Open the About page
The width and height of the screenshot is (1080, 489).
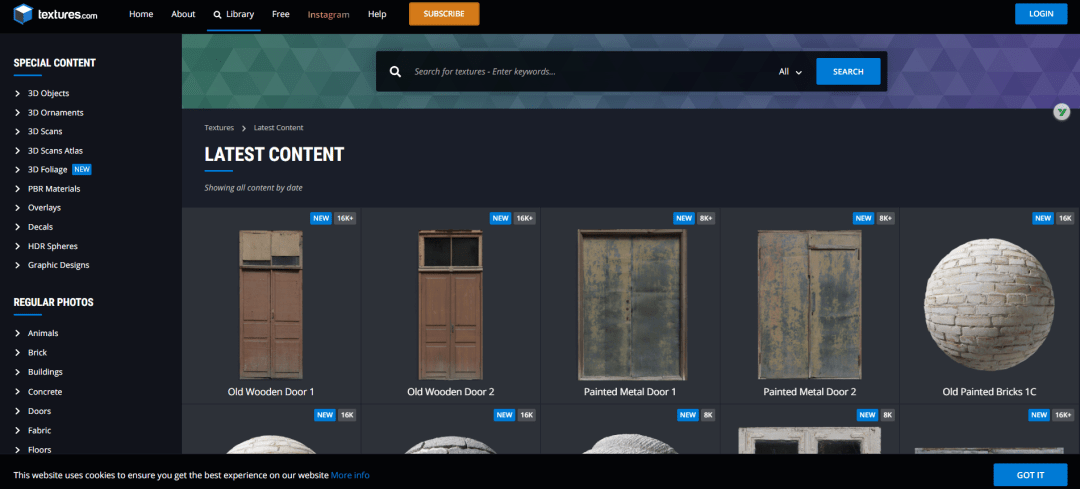(x=183, y=14)
